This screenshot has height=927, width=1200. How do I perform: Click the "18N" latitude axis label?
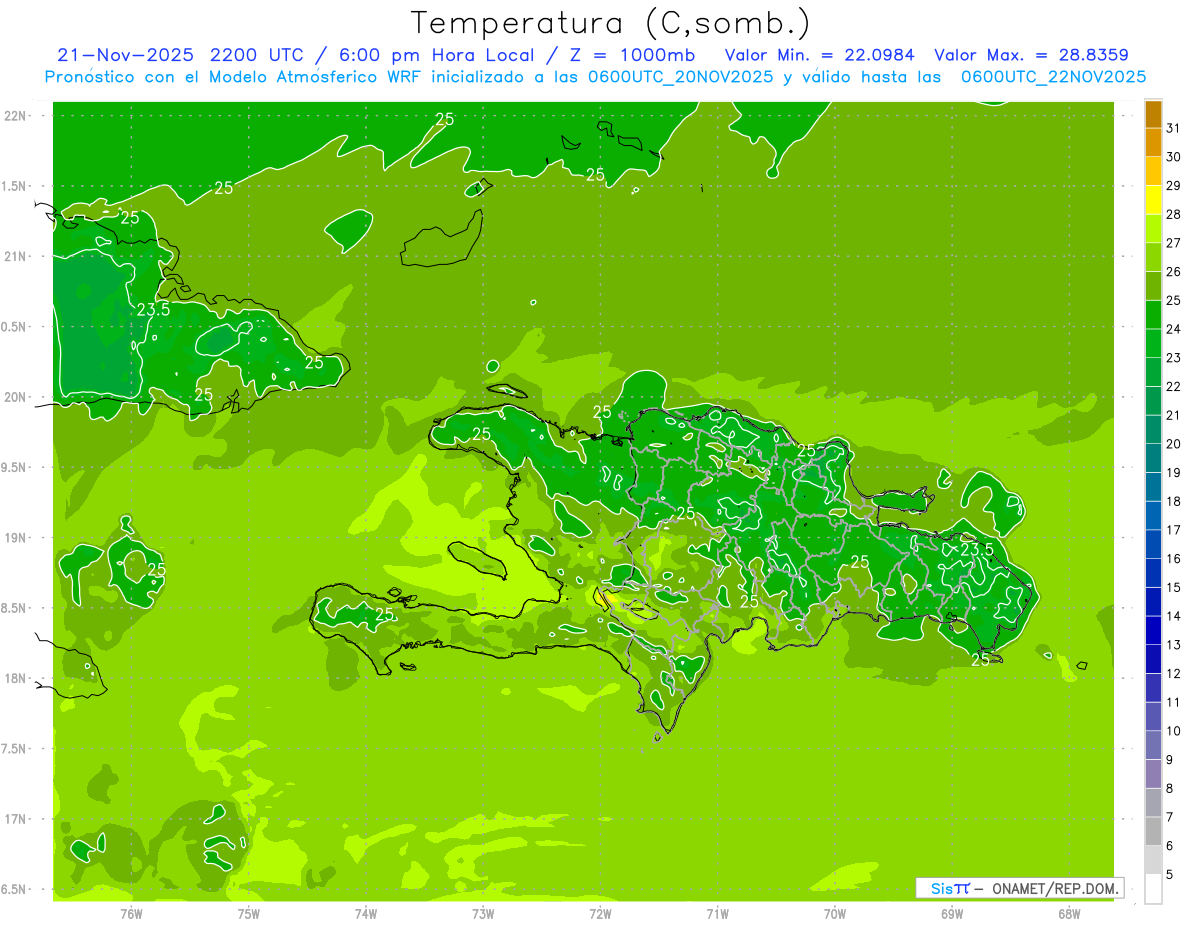click(x=15, y=678)
